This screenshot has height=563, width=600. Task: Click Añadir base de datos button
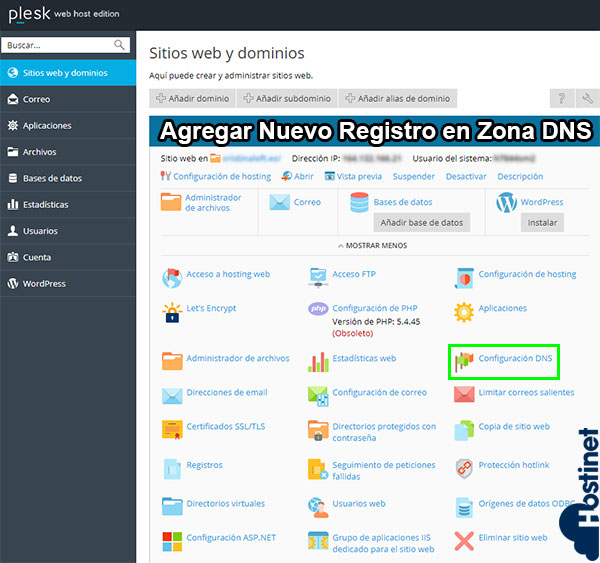click(422, 222)
